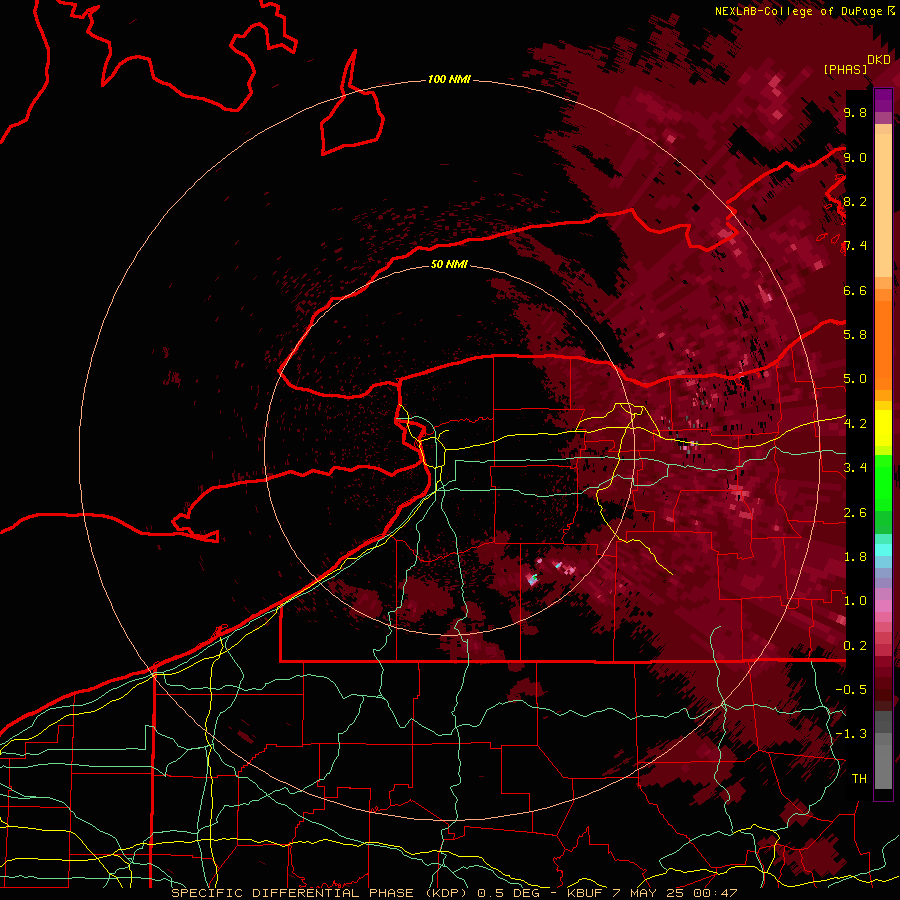This screenshot has height=900, width=900.
Task: Click the cyan high-KDP core inside the 50 NMI ring
Action: point(533,579)
